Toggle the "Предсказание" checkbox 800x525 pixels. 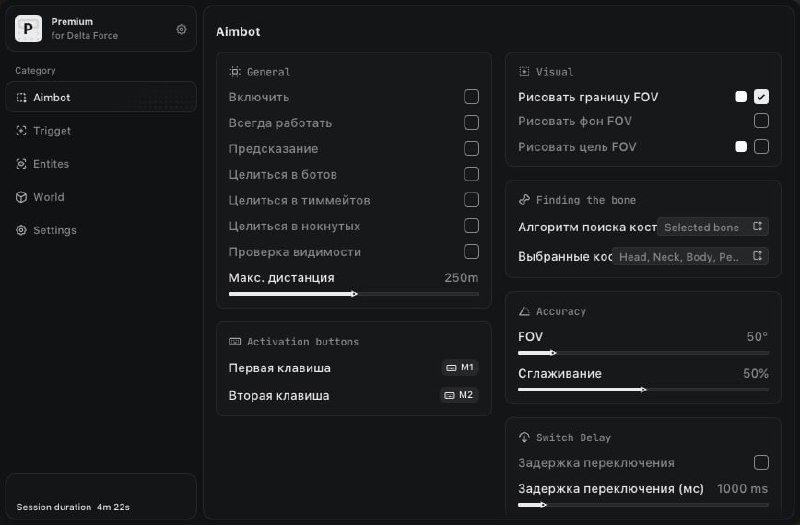coord(471,148)
